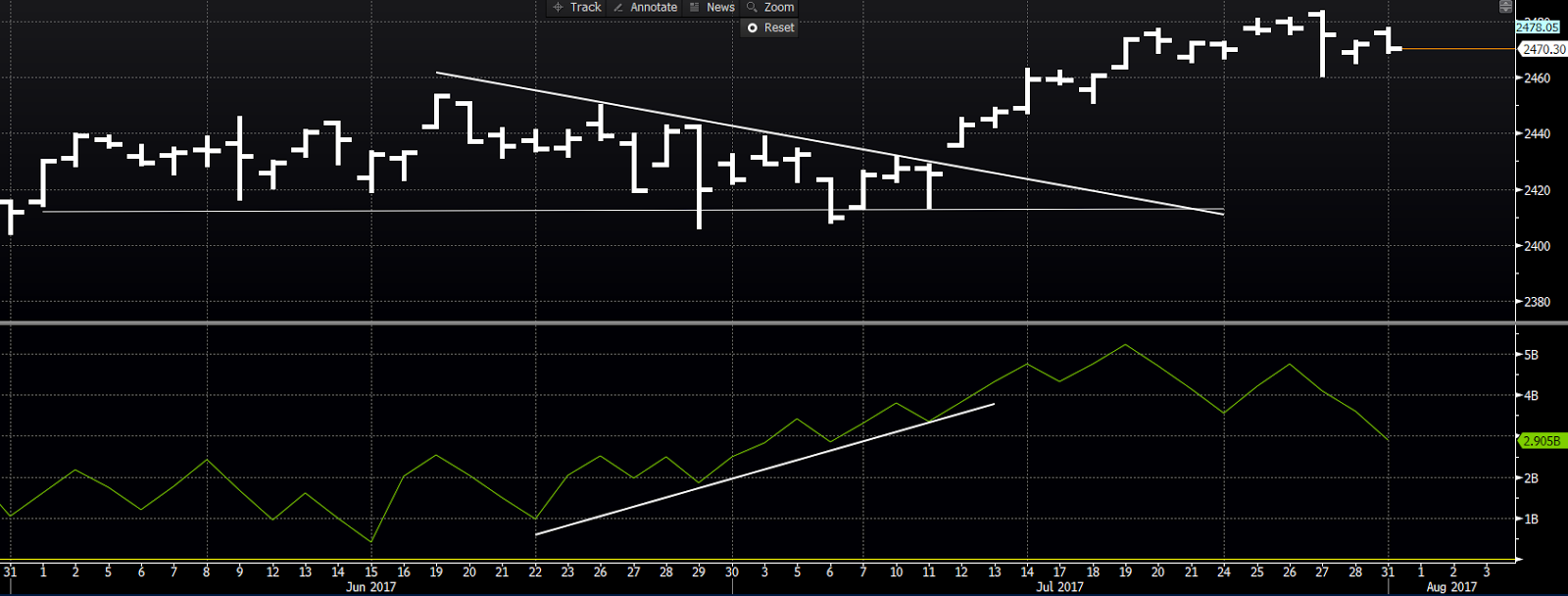The height and width of the screenshot is (596, 1568).
Task: Click the date label 9 on the axis
Action: click(x=239, y=571)
